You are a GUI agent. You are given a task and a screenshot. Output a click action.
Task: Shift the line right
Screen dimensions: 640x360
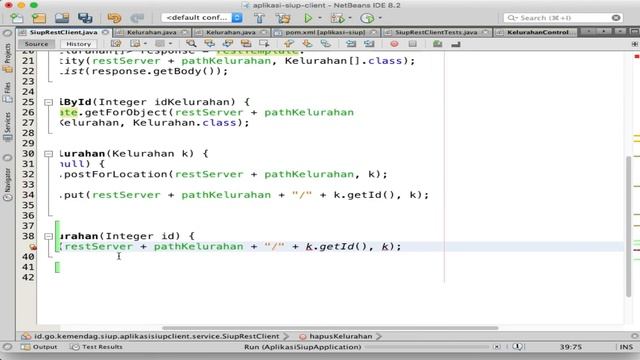(369, 44)
